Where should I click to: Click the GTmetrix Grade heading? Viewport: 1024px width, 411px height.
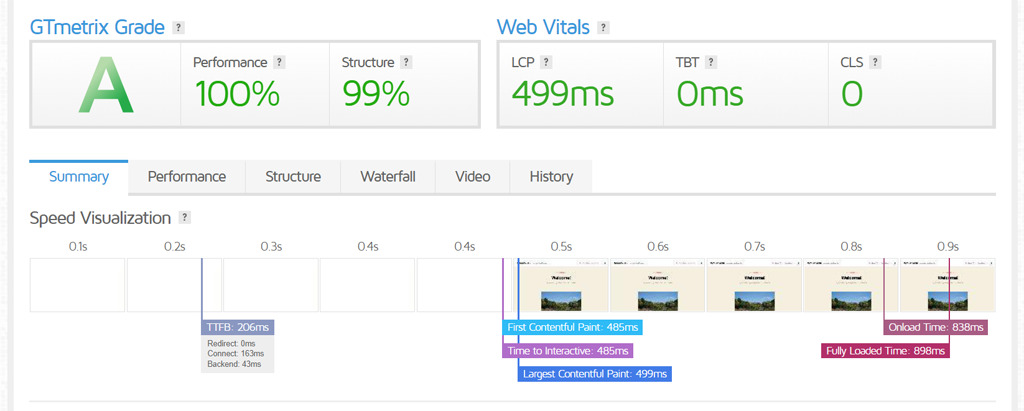tap(97, 27)
